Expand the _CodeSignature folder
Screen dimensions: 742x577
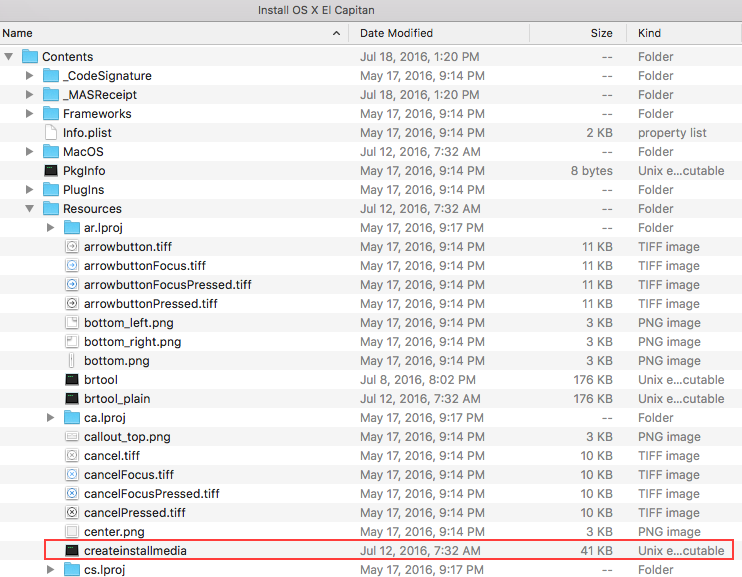coord(29,75)
